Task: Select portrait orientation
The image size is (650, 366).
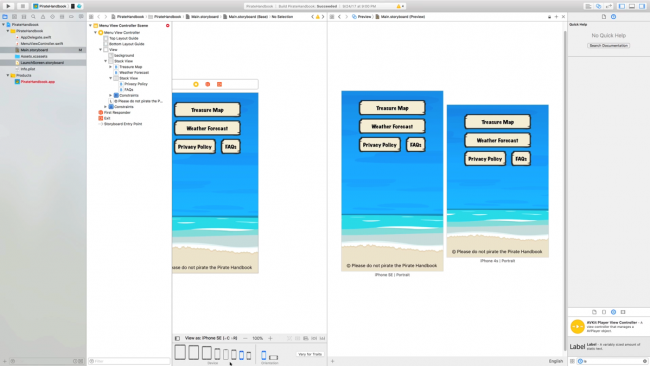Action: (264, 355)
